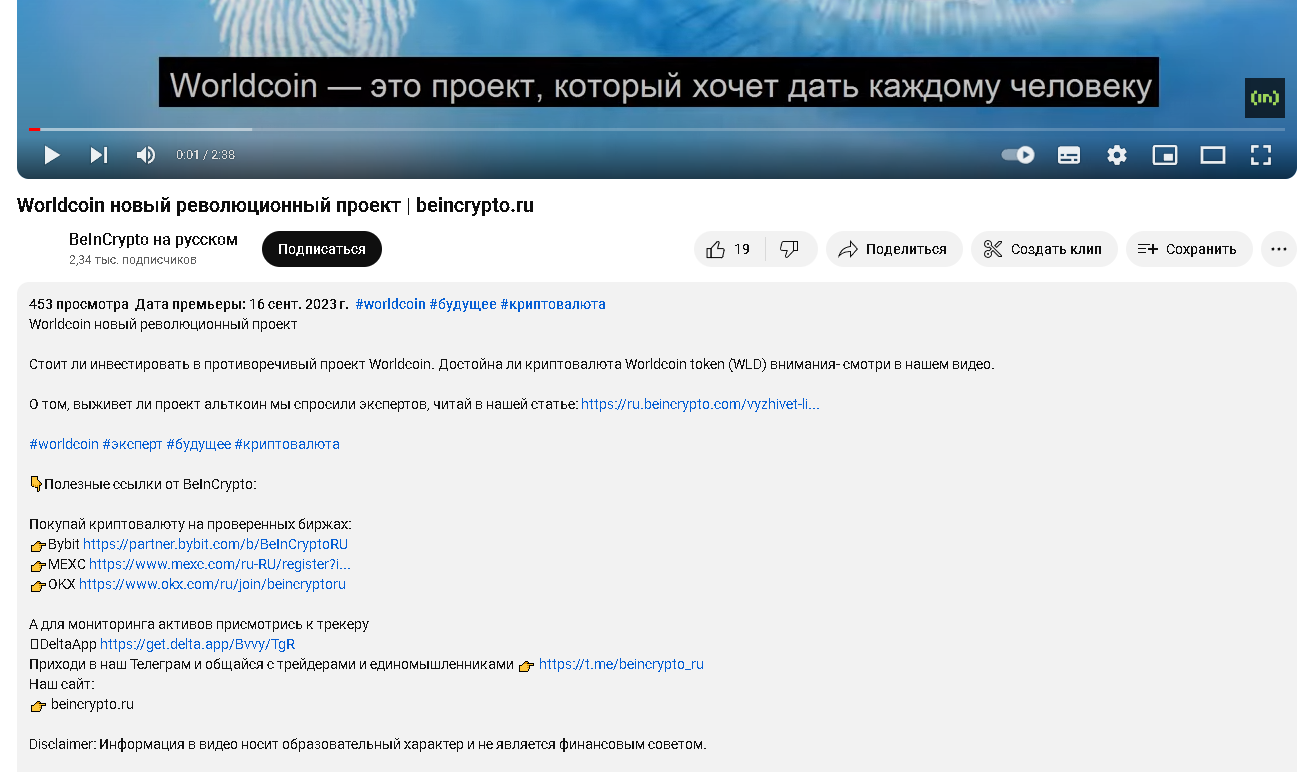The height and width of the screenshot is (772, 1302).
Task: Enter fullscreen mode
Action: coord(1261,155)
